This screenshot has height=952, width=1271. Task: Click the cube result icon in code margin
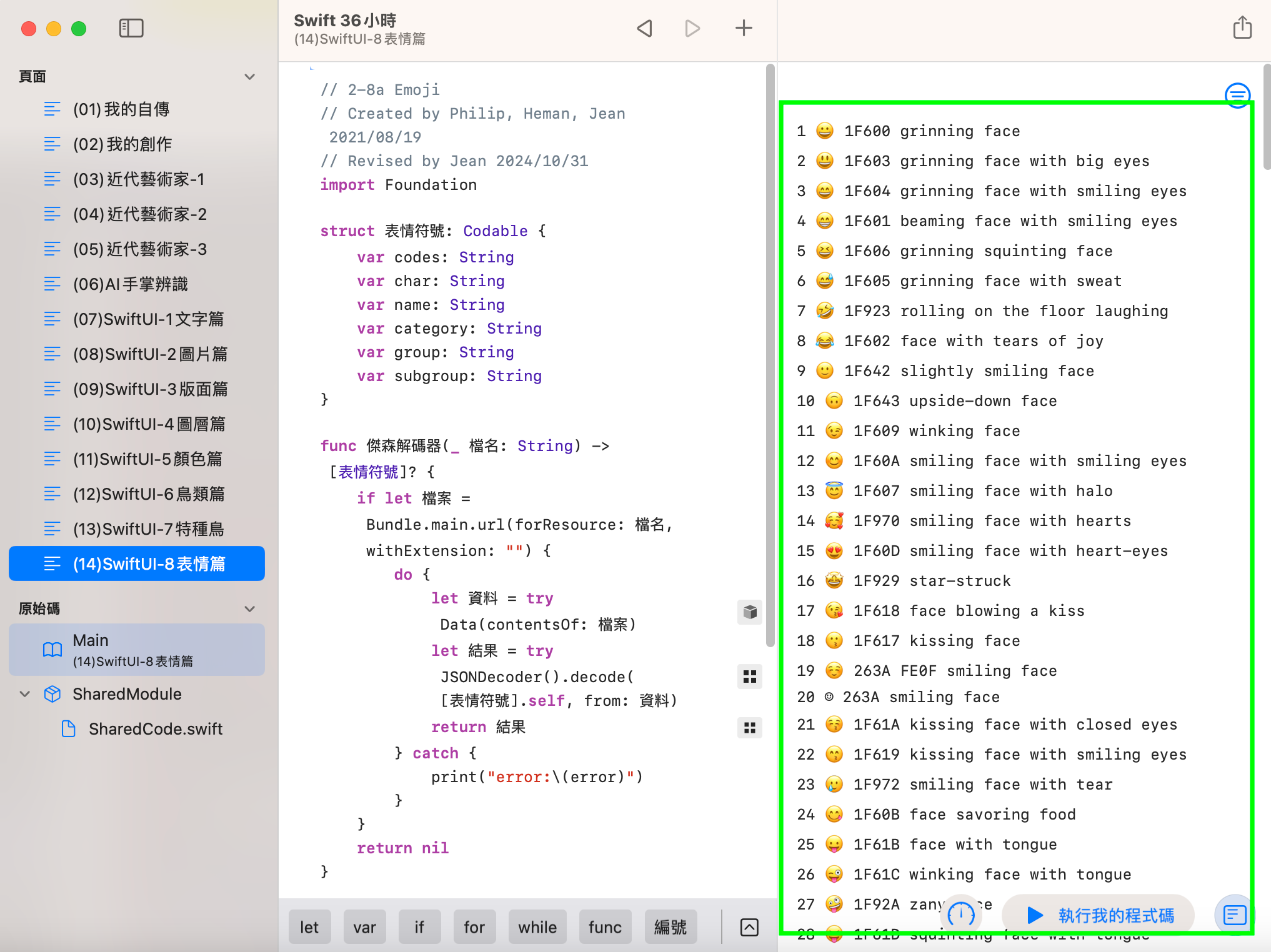750,612
